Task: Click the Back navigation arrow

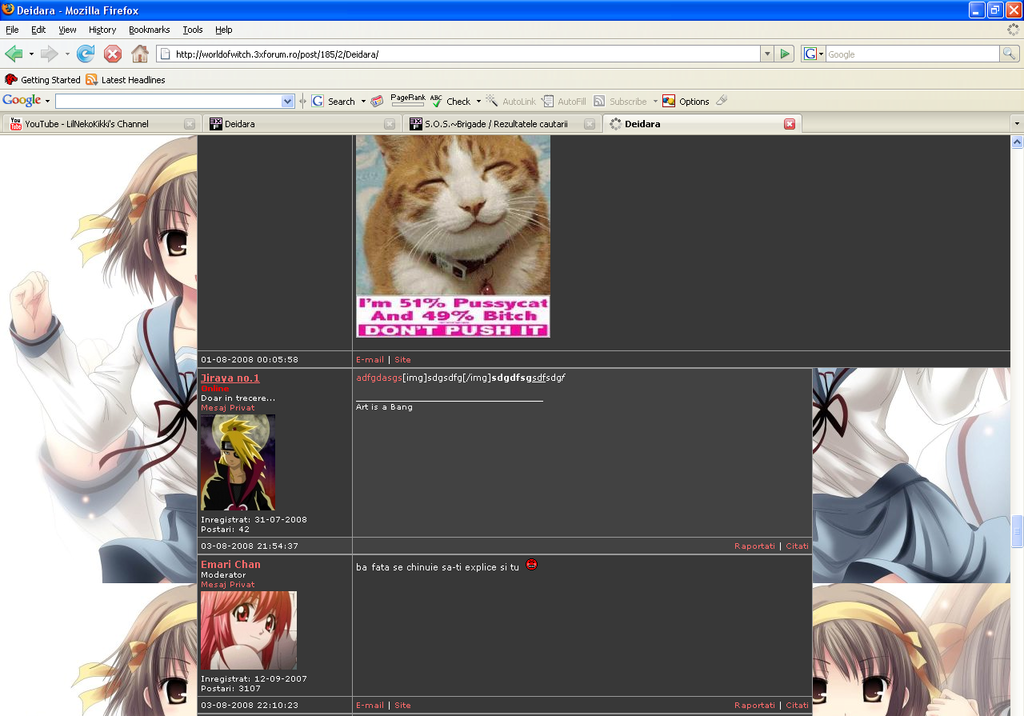Action: (x=14, y=54)
